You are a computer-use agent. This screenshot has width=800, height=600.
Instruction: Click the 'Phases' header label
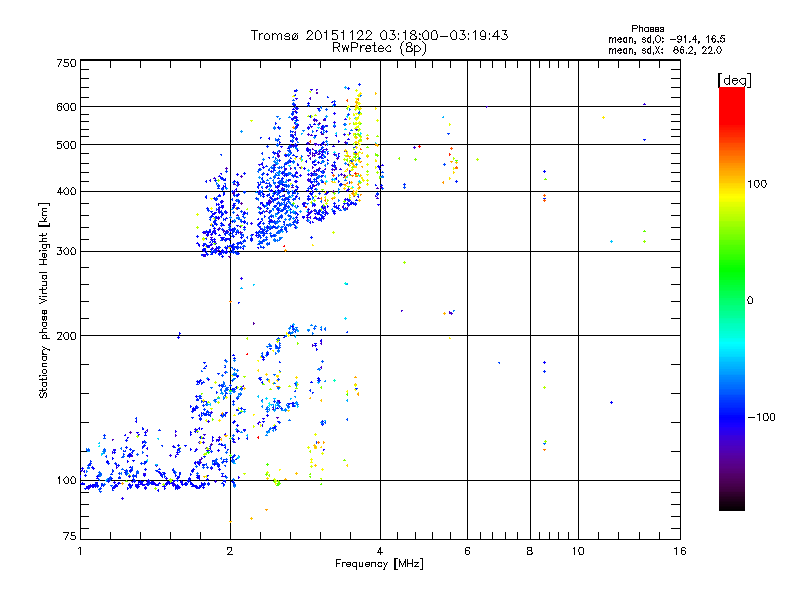647,29
